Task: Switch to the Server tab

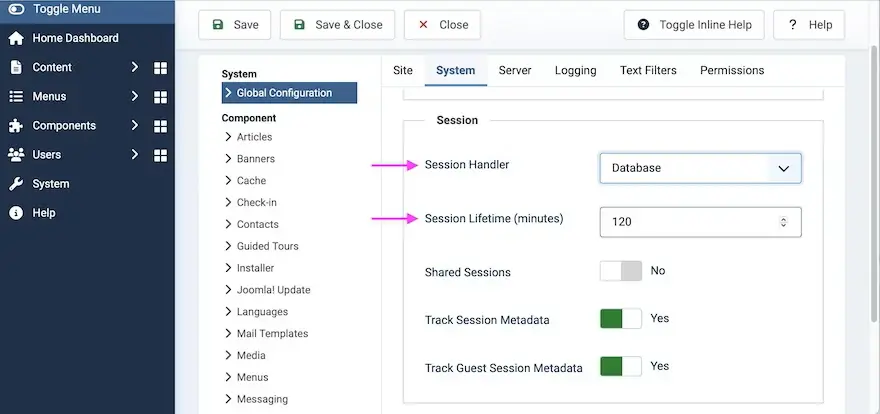Action: pos(515,71)
